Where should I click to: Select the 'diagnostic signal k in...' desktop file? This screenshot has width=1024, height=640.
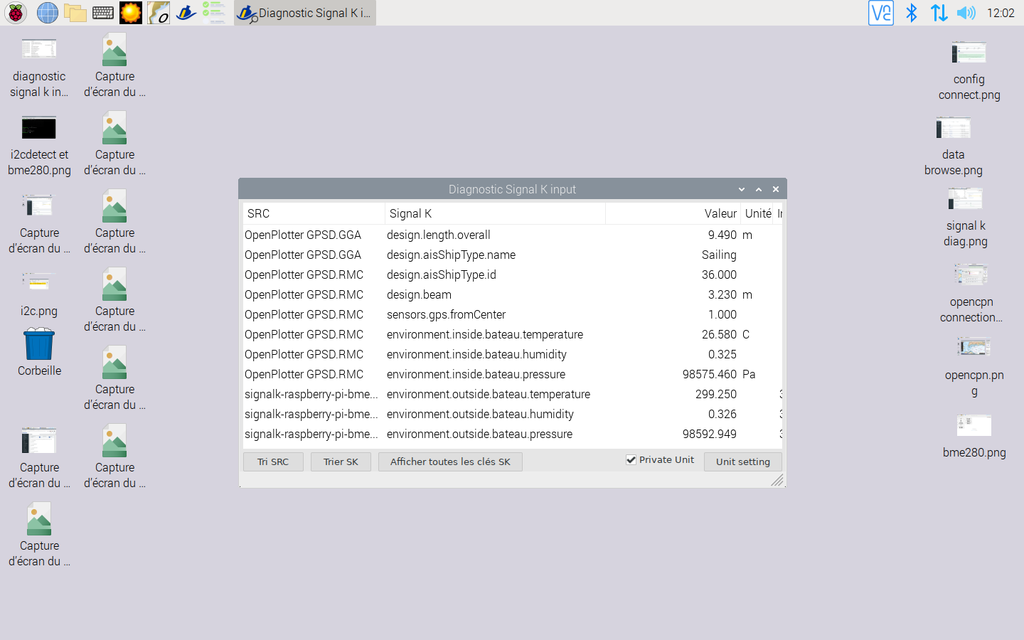pos(39,68)
